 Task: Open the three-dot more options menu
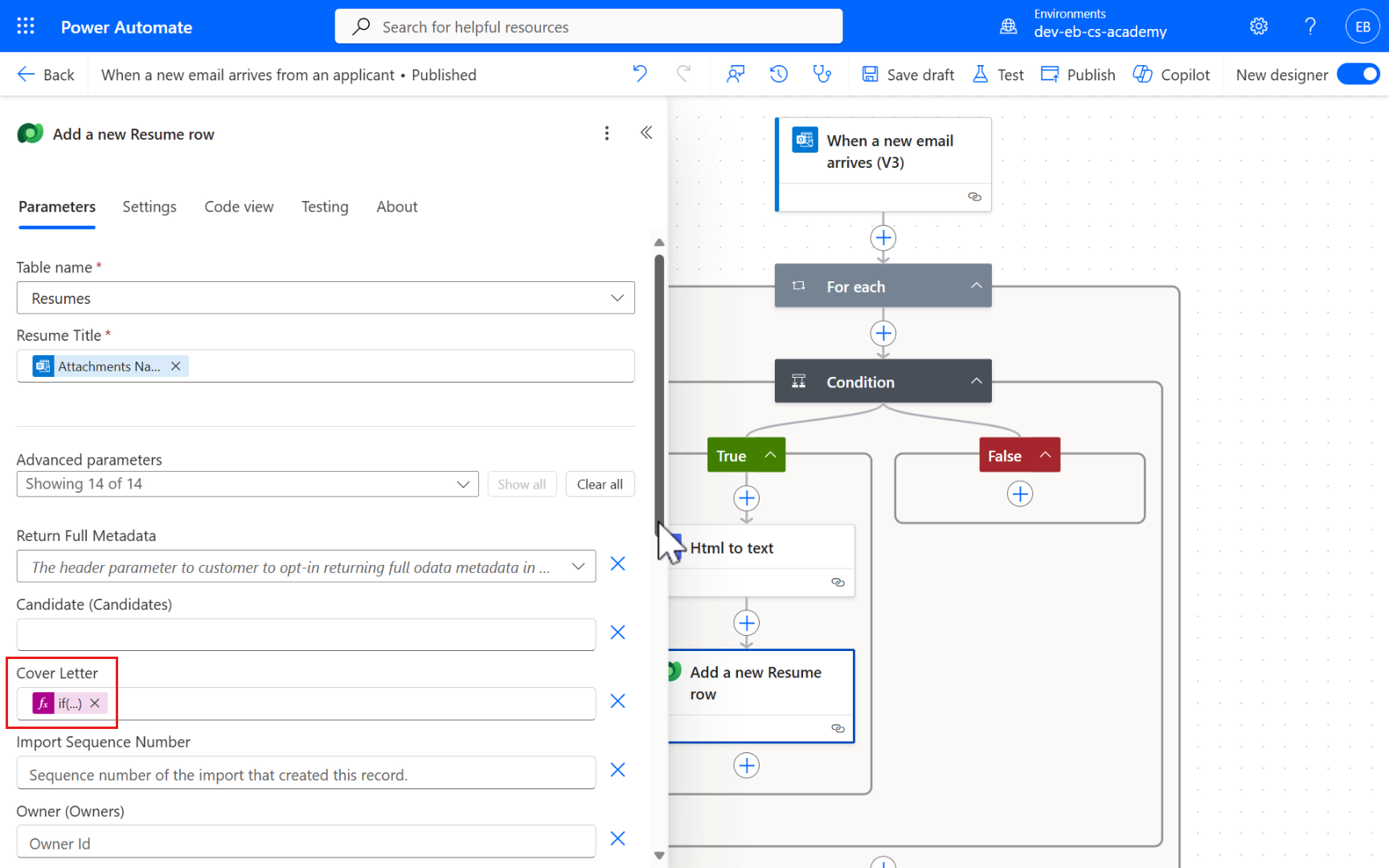(607, 133)
